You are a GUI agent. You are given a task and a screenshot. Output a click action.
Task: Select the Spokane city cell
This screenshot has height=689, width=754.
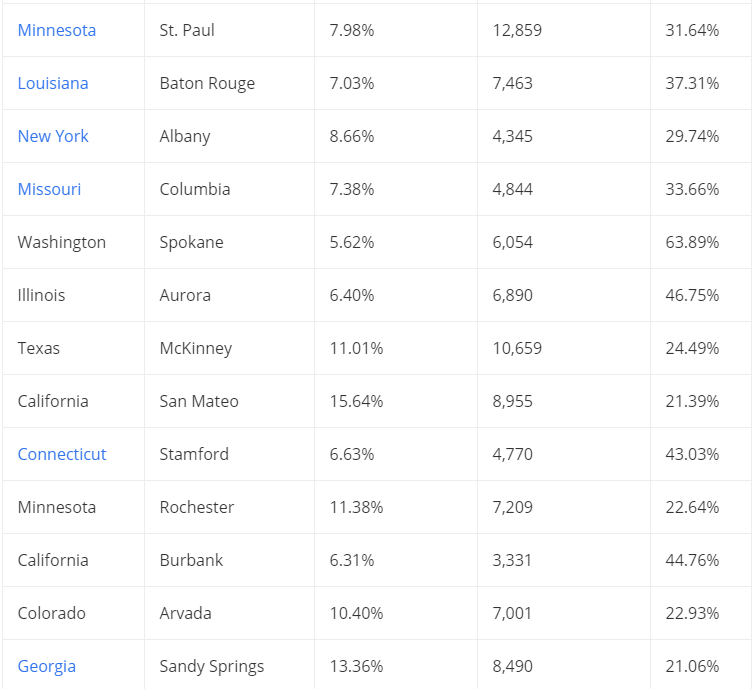click(229, 242)
